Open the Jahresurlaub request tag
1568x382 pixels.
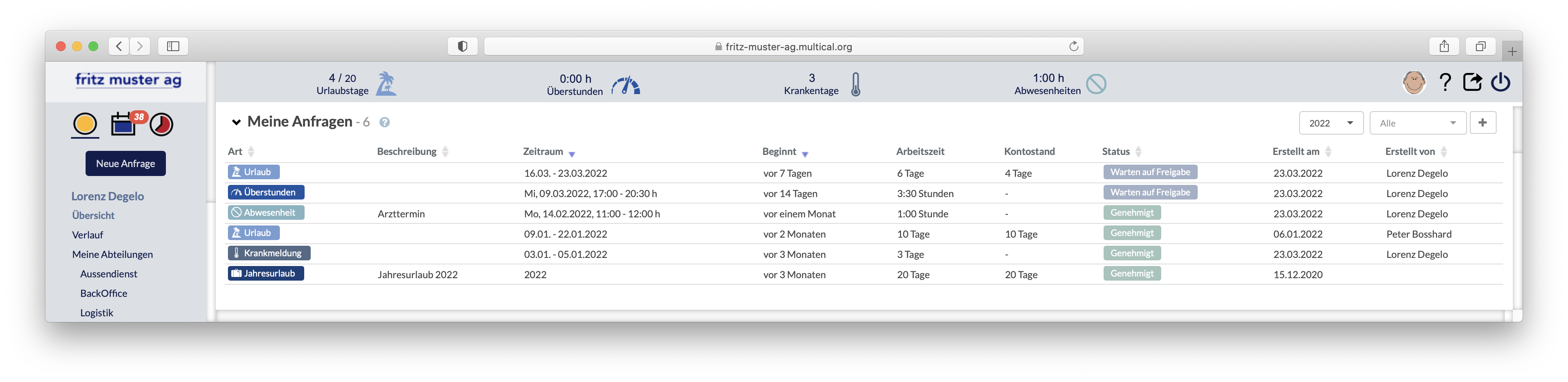[x=266, y=273]
